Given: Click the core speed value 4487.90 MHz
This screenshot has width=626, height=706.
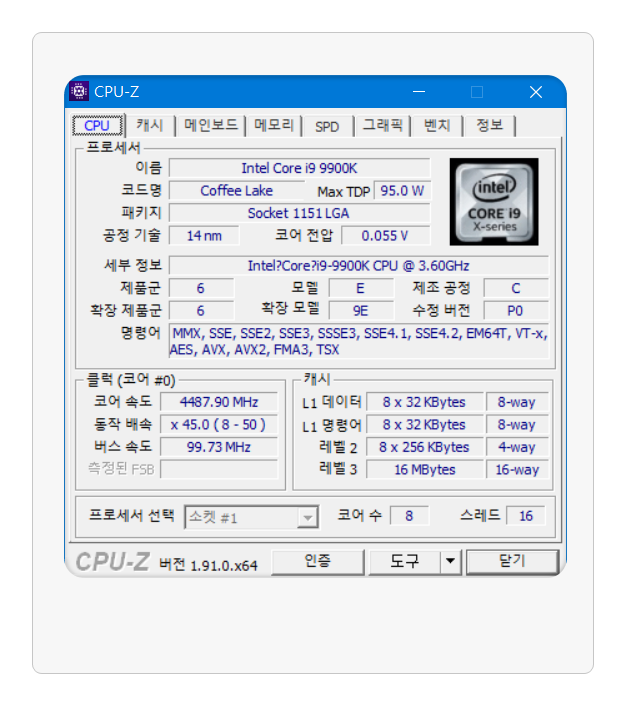Looking at the screenshot, I should tap(219, 402).
